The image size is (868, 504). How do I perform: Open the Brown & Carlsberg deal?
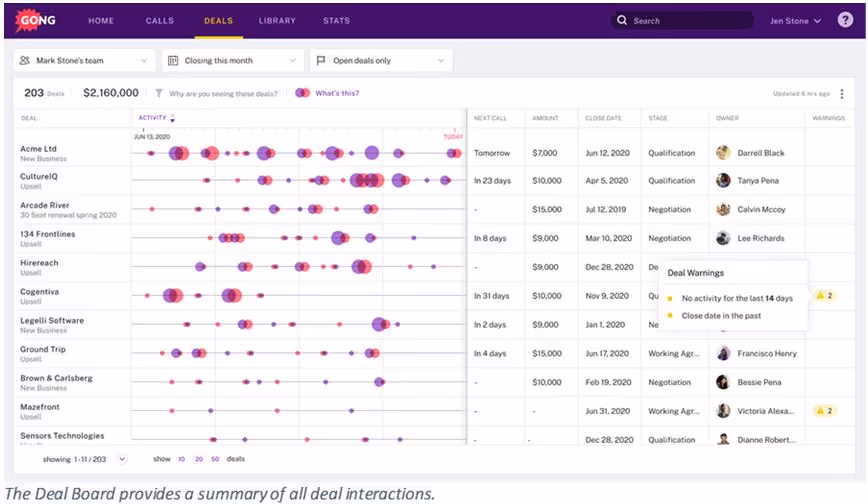pyautogui.click(x=56, y=378)
